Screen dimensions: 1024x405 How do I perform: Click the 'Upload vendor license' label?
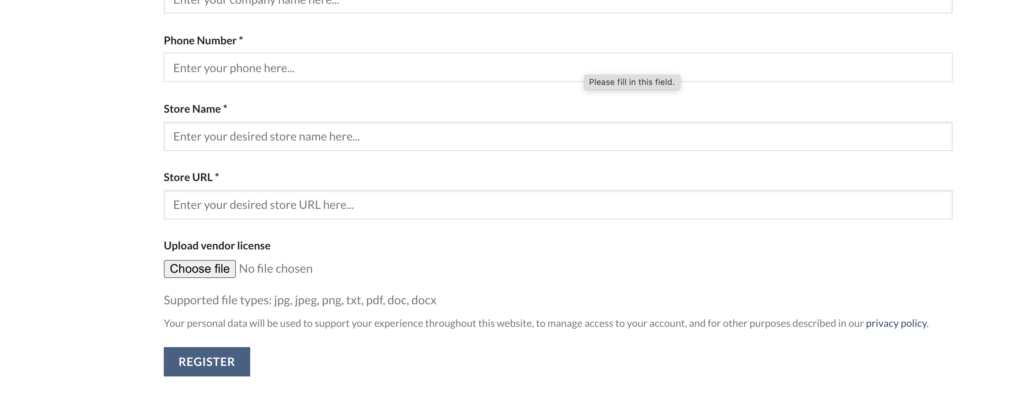point(217,246)
